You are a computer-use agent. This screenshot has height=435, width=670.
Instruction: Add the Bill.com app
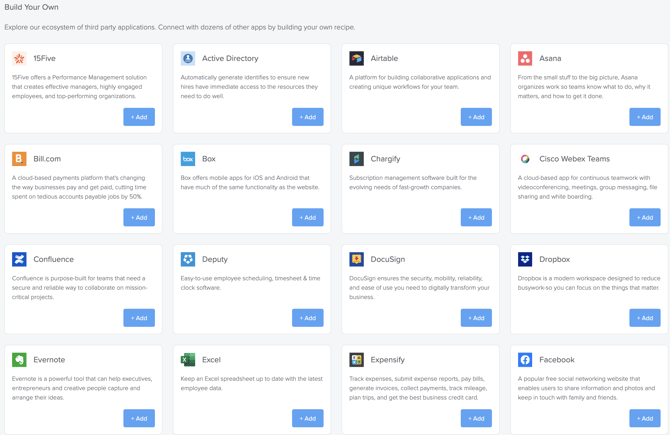pyautogui.click(x=139, y=218)
